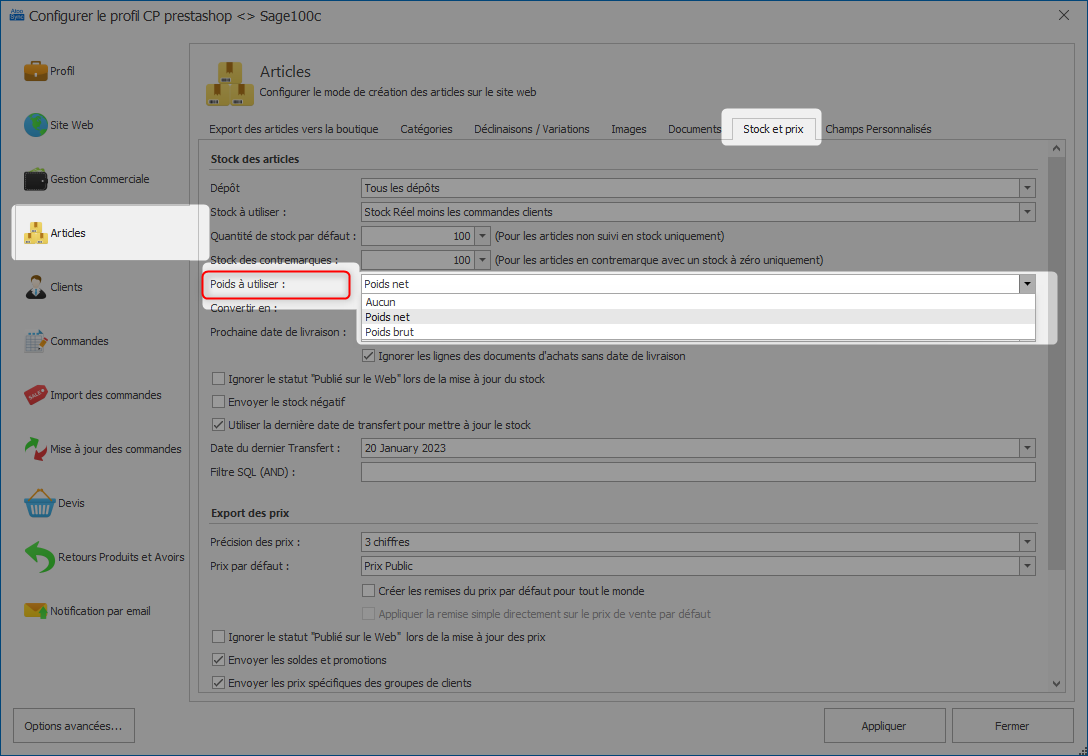Switch to Export des articles vers la boutique tab
1088x756 pixels.
point(294,129)
